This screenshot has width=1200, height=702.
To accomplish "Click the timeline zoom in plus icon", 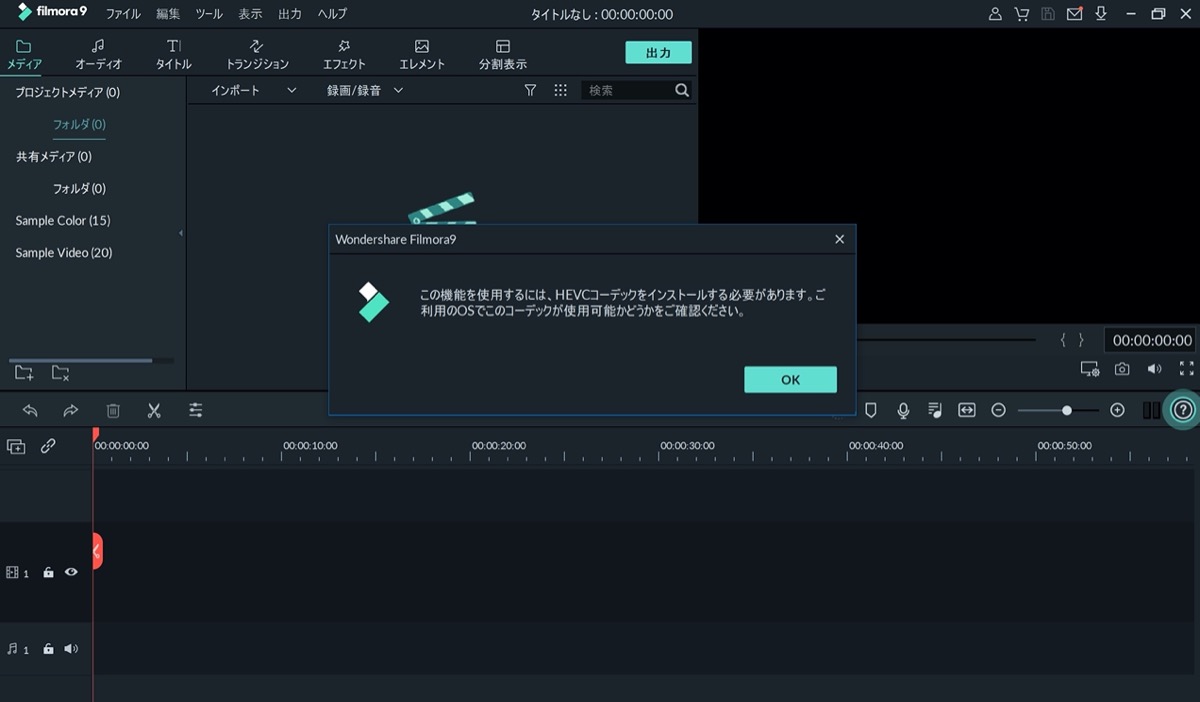I will coord(1118,410).
